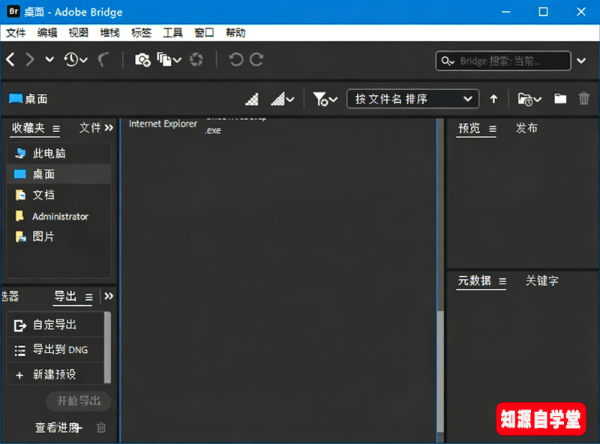The width and height of the screenshot is (600, 444).
Task: Switch to the 关键字 tab
Action: coord(542,281)
